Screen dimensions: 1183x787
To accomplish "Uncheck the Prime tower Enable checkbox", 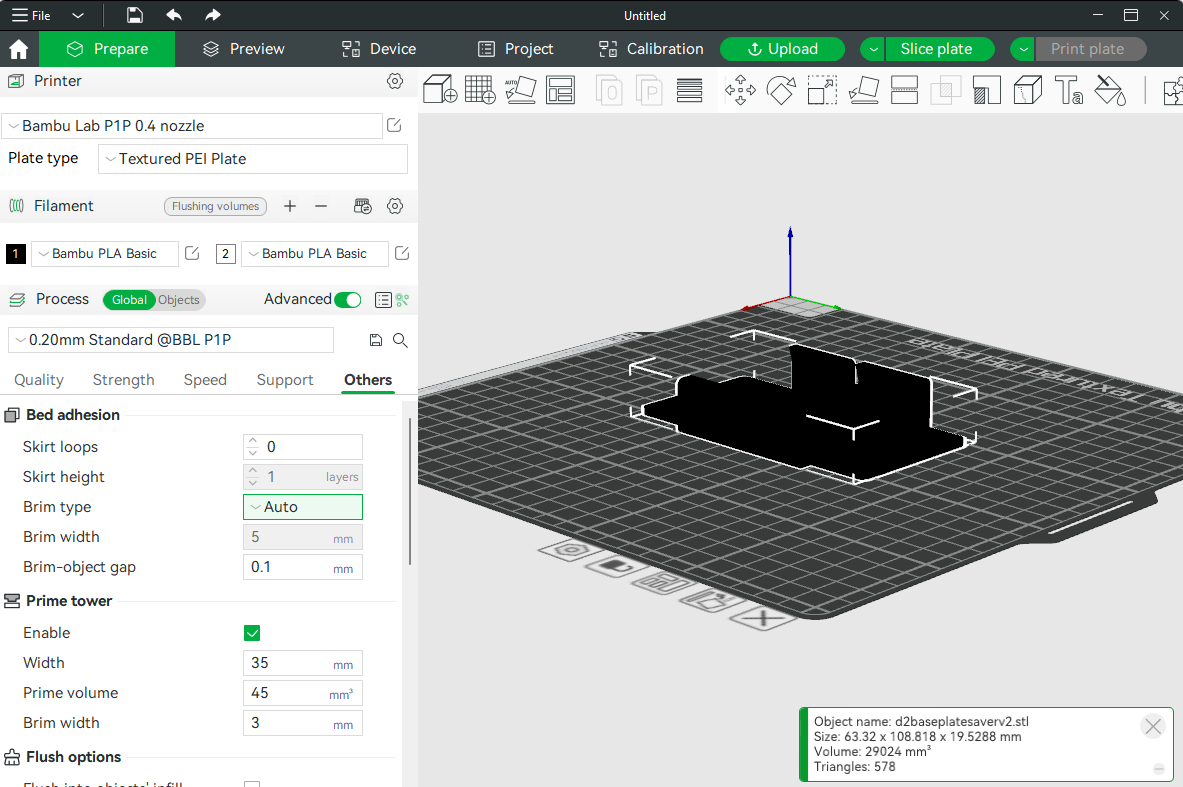I will tap(252, 633).
